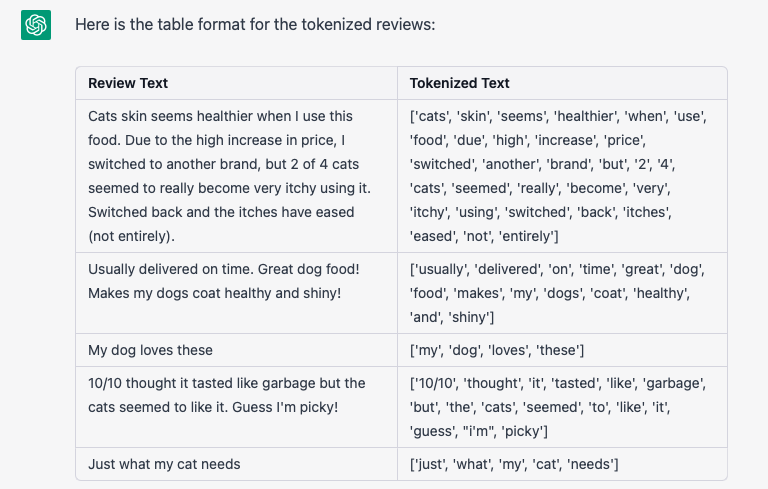Select the Review Text column header
The height and width of the screenshot is (489, 768).
(237, 83)
